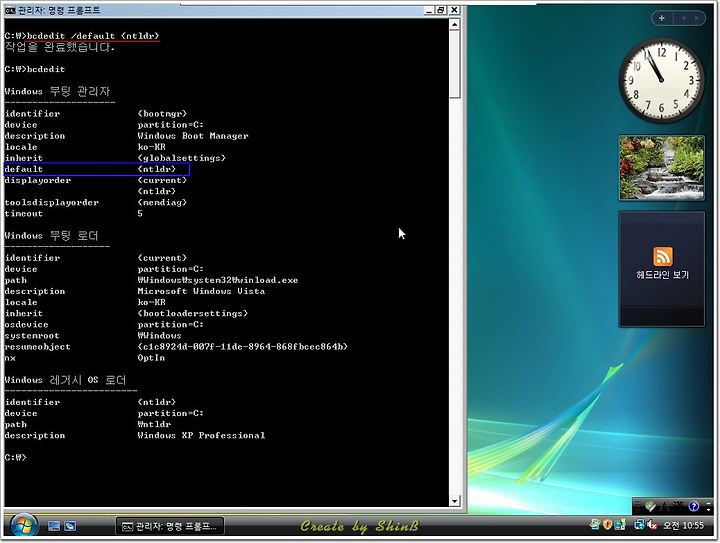Click taskbar button 관리자: 명령 프롬프트
This screenshot has width=720, height=543.
tap(170, 526)
